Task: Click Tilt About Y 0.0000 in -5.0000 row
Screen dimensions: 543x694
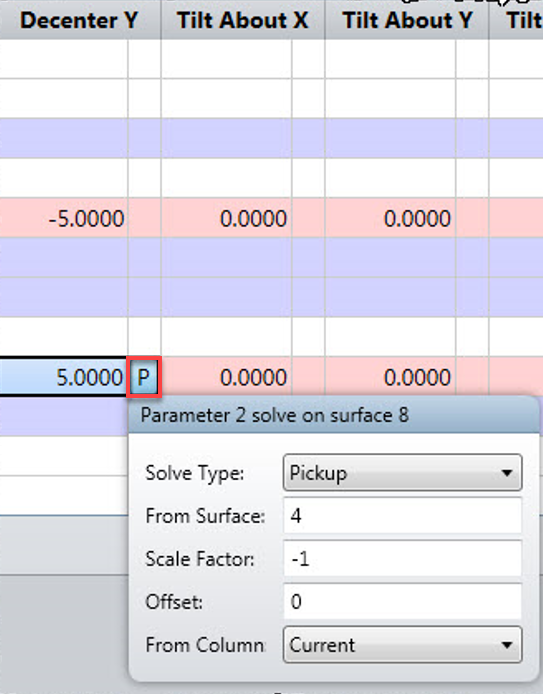Action: pos(390,218)
